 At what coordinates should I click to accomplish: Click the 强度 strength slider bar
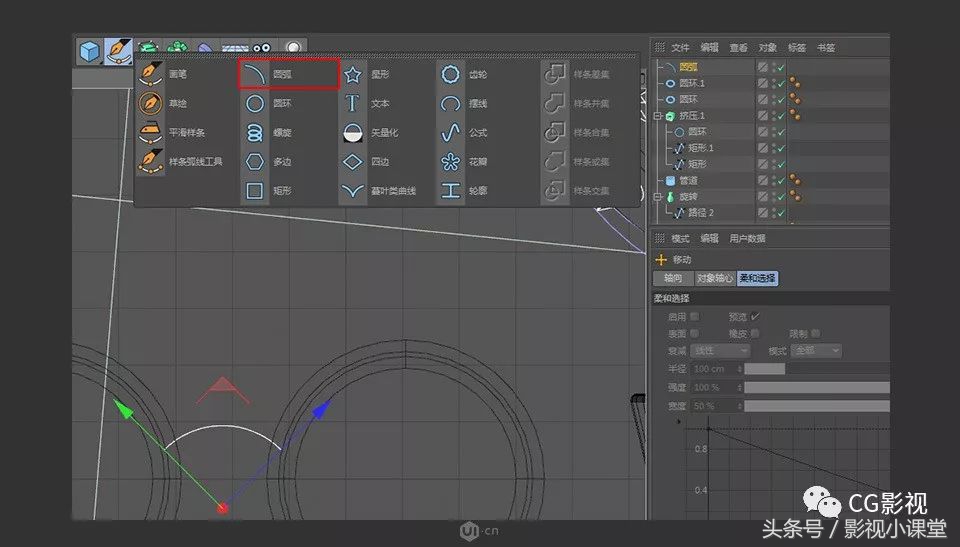click(x=817, y=387)
